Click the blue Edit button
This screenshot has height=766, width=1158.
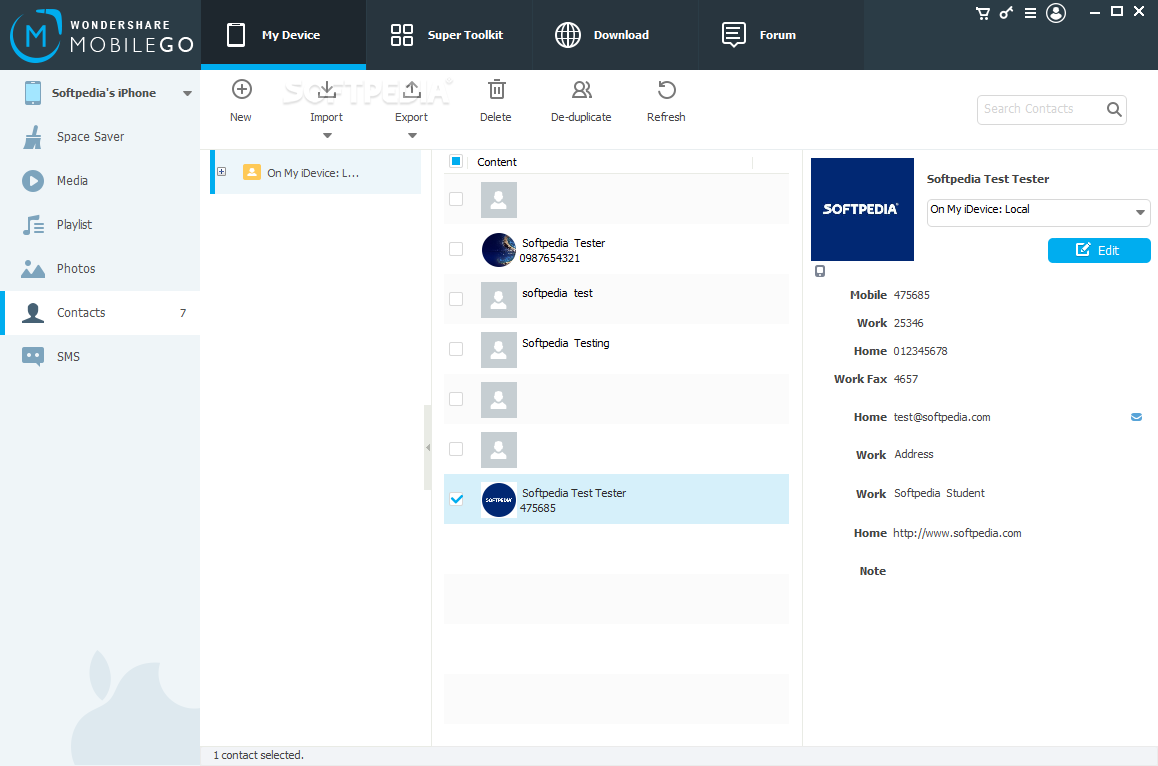1099,250
